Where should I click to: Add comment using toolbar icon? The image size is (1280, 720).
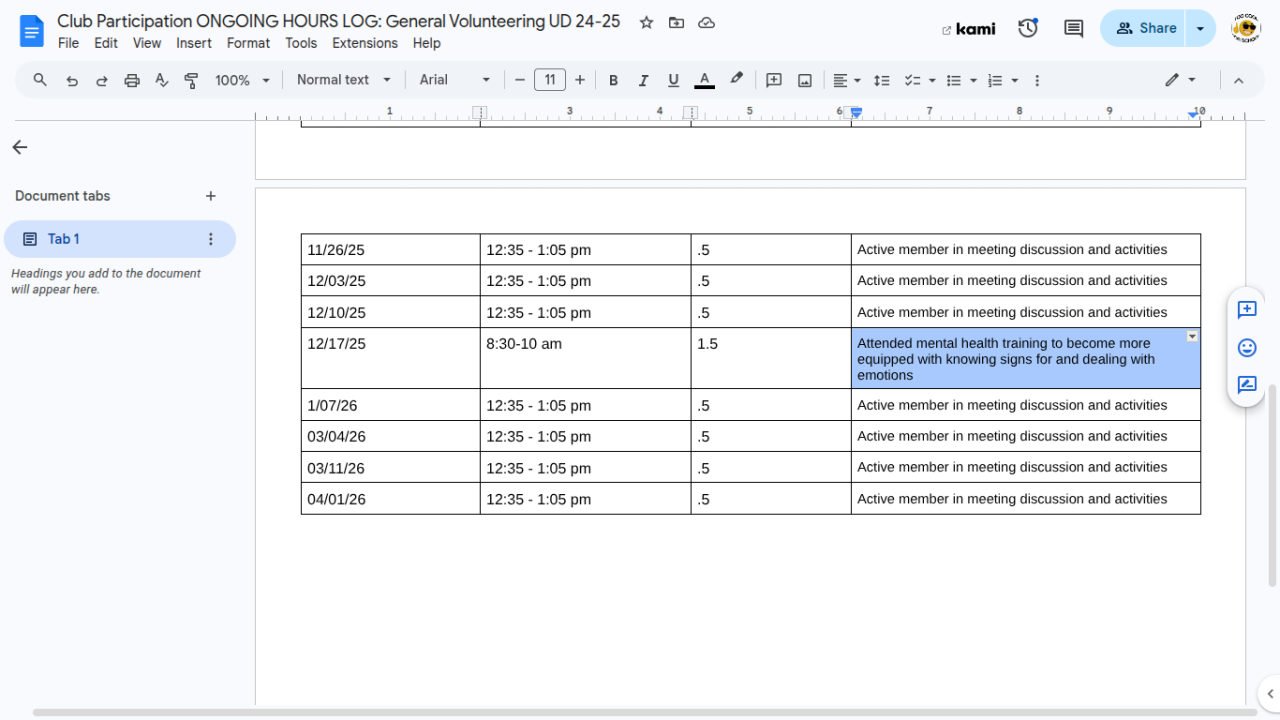point(773,80)
